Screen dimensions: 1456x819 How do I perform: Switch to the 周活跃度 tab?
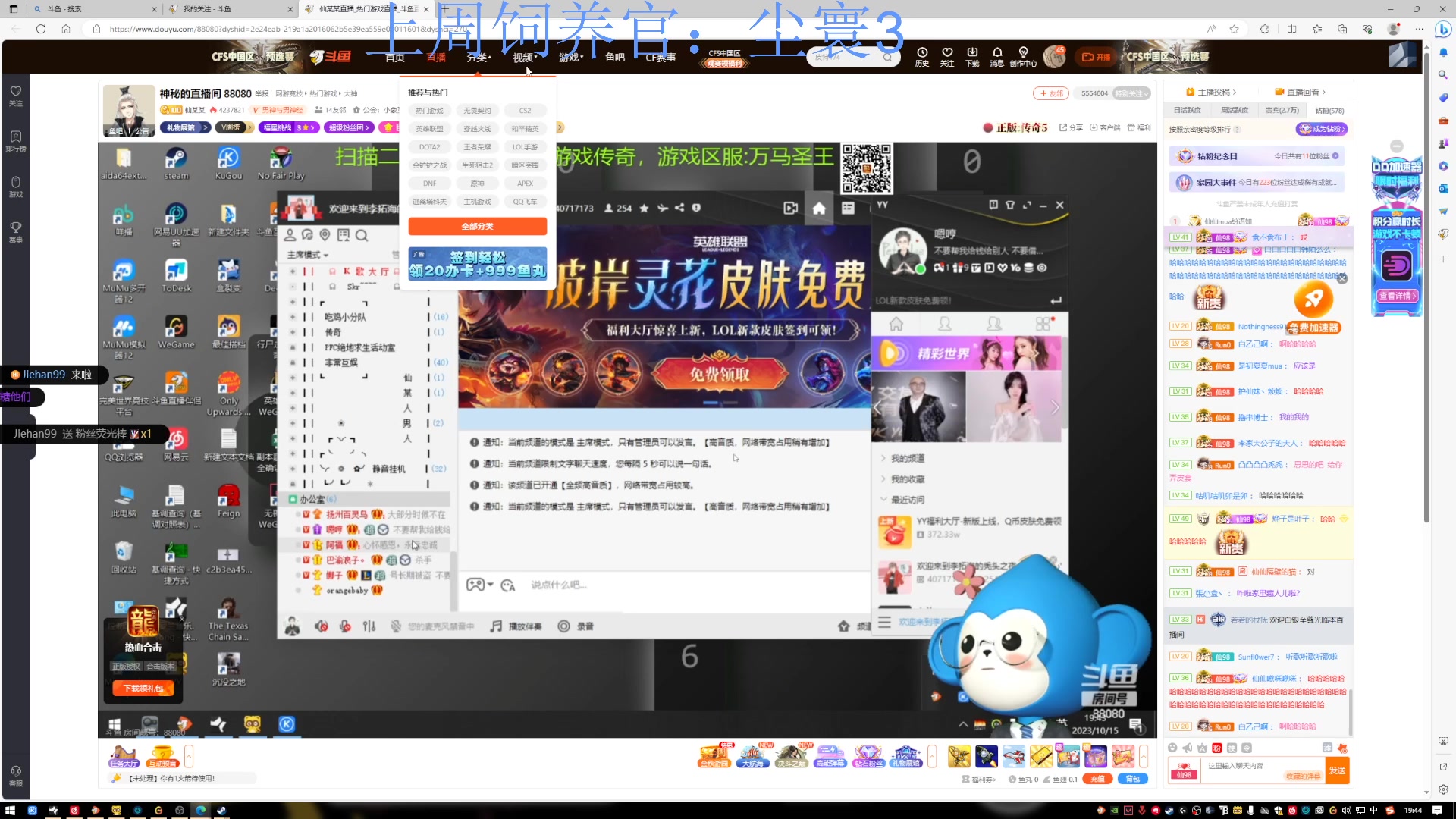(1235, 110)
